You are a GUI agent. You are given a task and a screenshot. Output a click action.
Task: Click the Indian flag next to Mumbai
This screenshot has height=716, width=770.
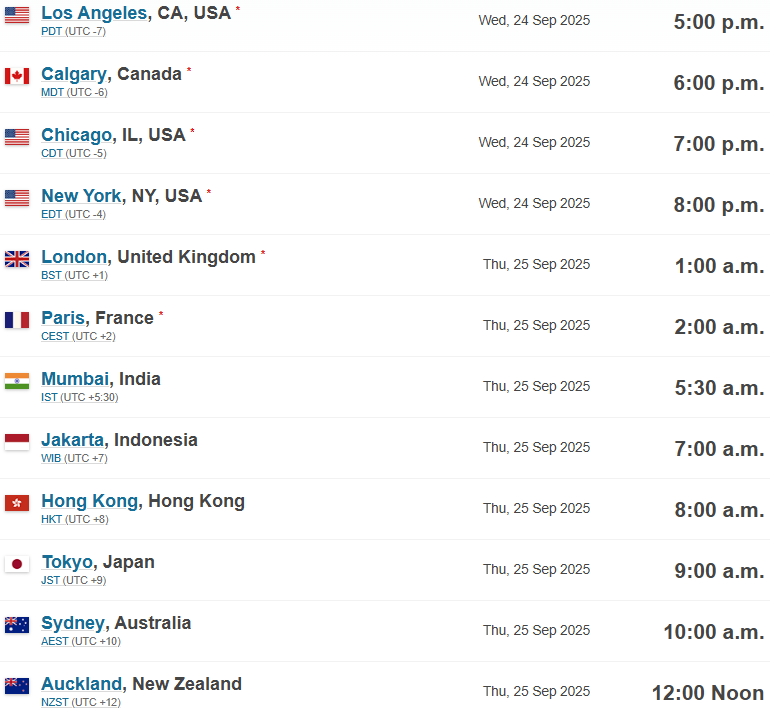pos(17,381)
